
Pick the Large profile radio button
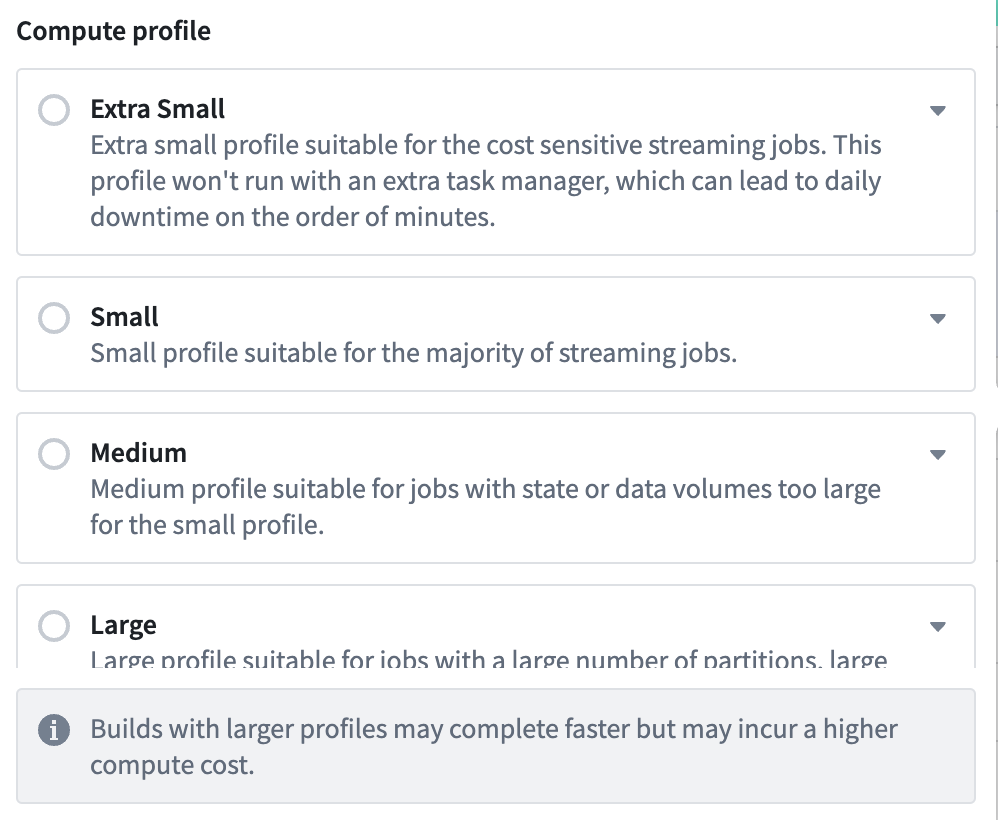click(54, 626)
